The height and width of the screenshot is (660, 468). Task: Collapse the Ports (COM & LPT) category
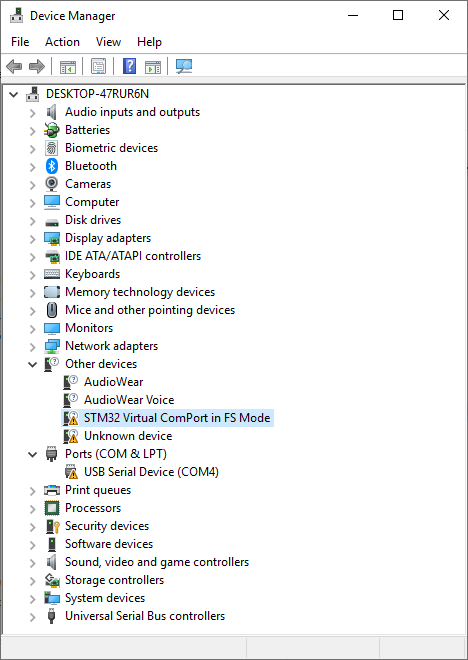(33, 454)
